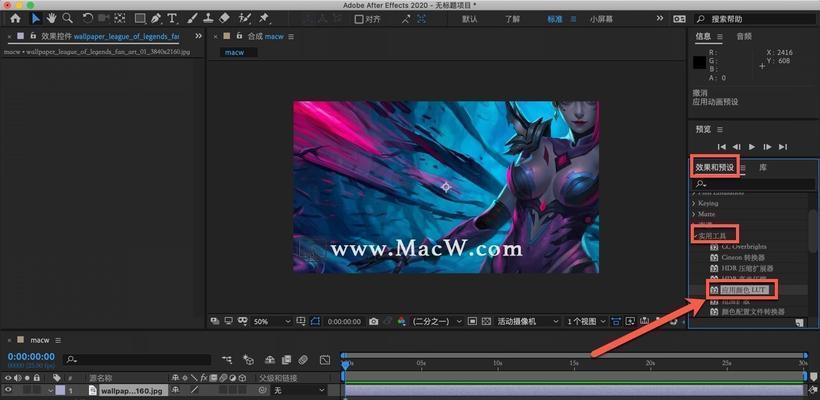The height and width of the screenshot is (400, 820).
Task: Toggle the audio speaker column header in timeline
Action: 18,378
